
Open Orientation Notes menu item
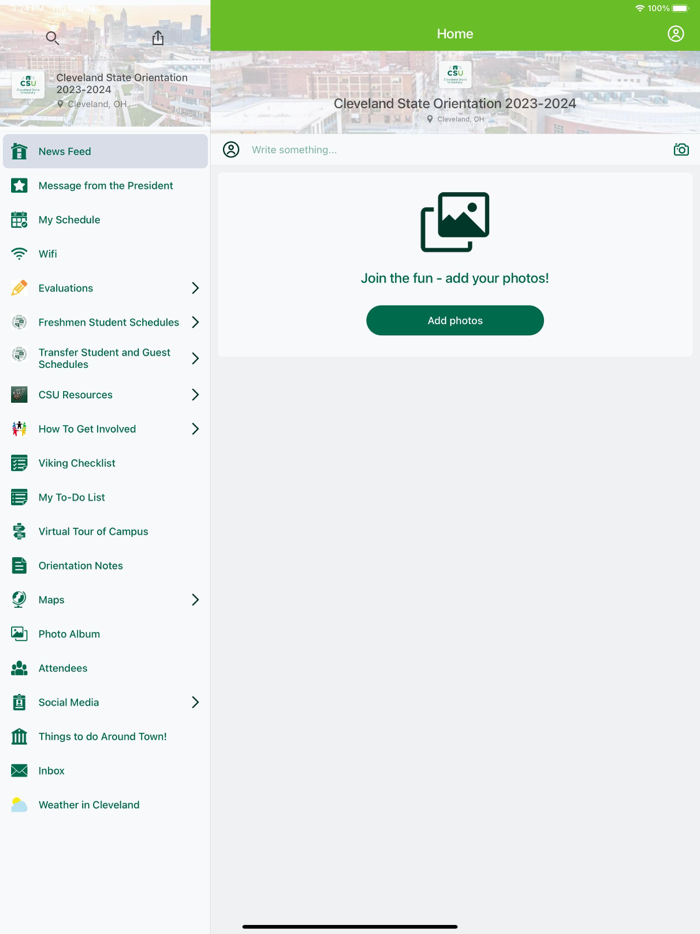(105, 565)
